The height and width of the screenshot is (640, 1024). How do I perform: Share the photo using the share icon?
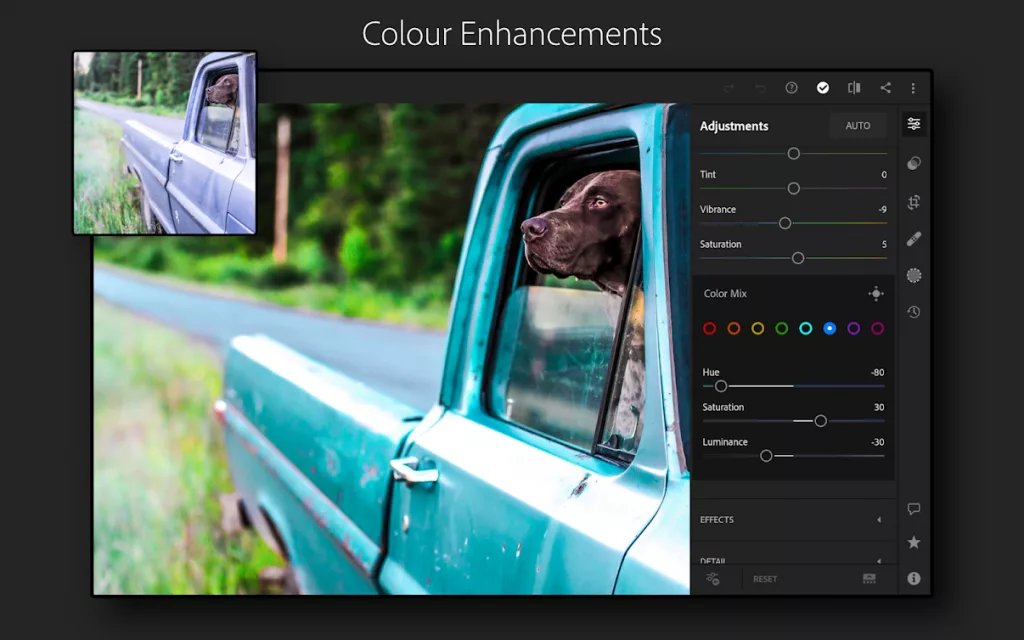pos(886,88)
